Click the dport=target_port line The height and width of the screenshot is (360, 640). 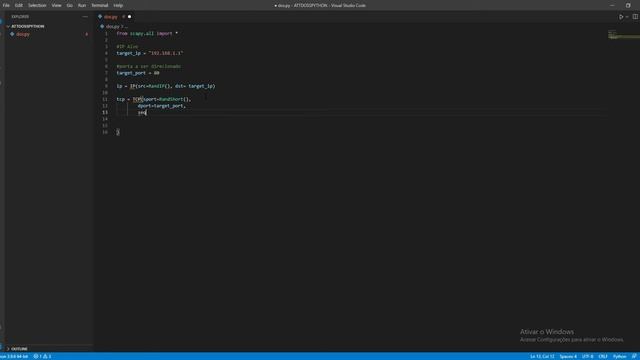[162, 106]
